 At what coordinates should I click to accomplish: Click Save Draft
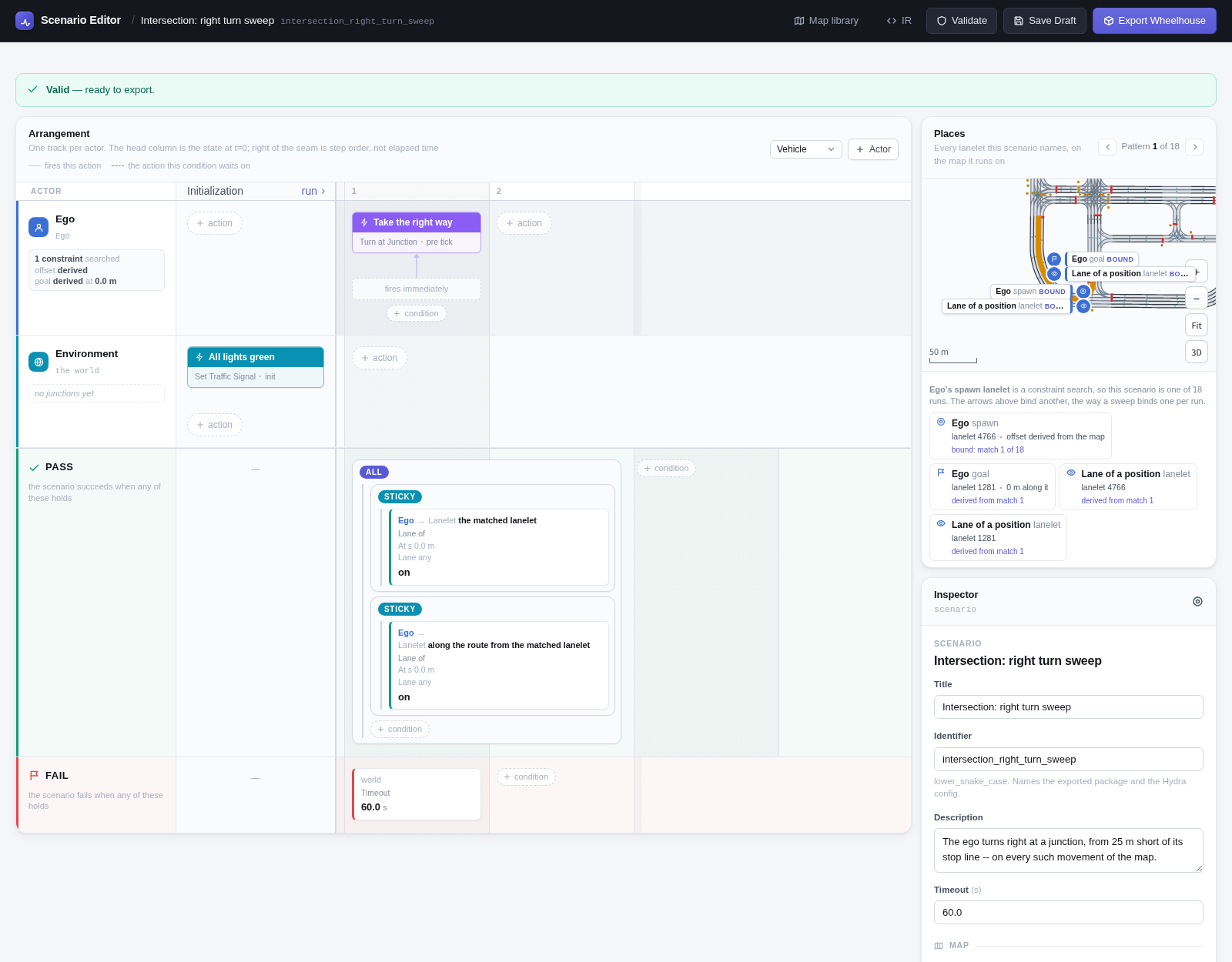click(x=1045, y=21)
